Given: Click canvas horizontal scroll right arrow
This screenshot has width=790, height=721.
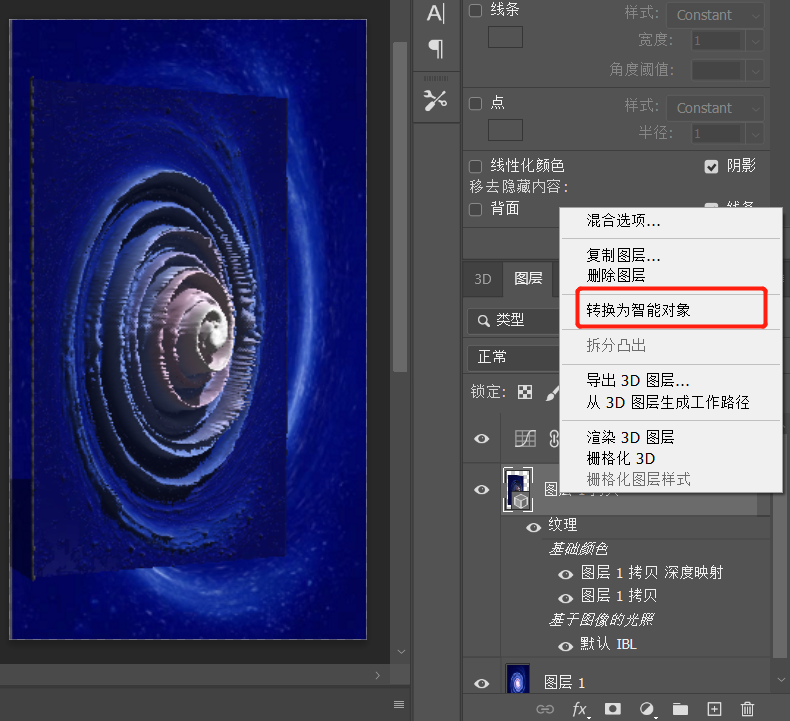Looking at the screenshot, I should [378, 676].
